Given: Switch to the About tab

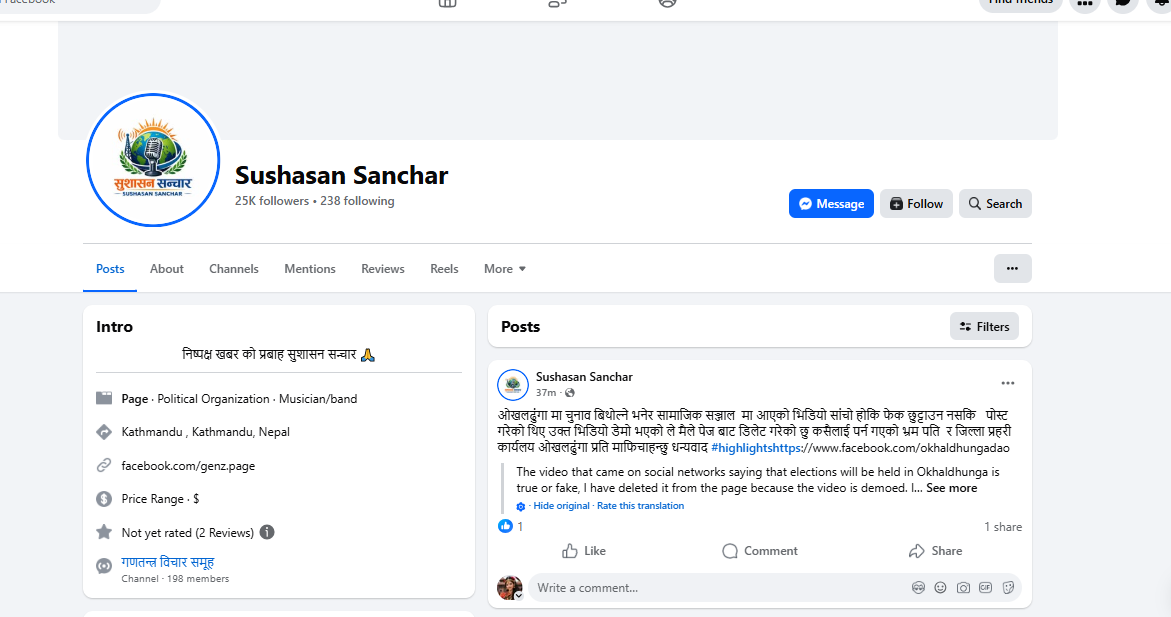Looking at the screenshot, I should coord(167,269).
